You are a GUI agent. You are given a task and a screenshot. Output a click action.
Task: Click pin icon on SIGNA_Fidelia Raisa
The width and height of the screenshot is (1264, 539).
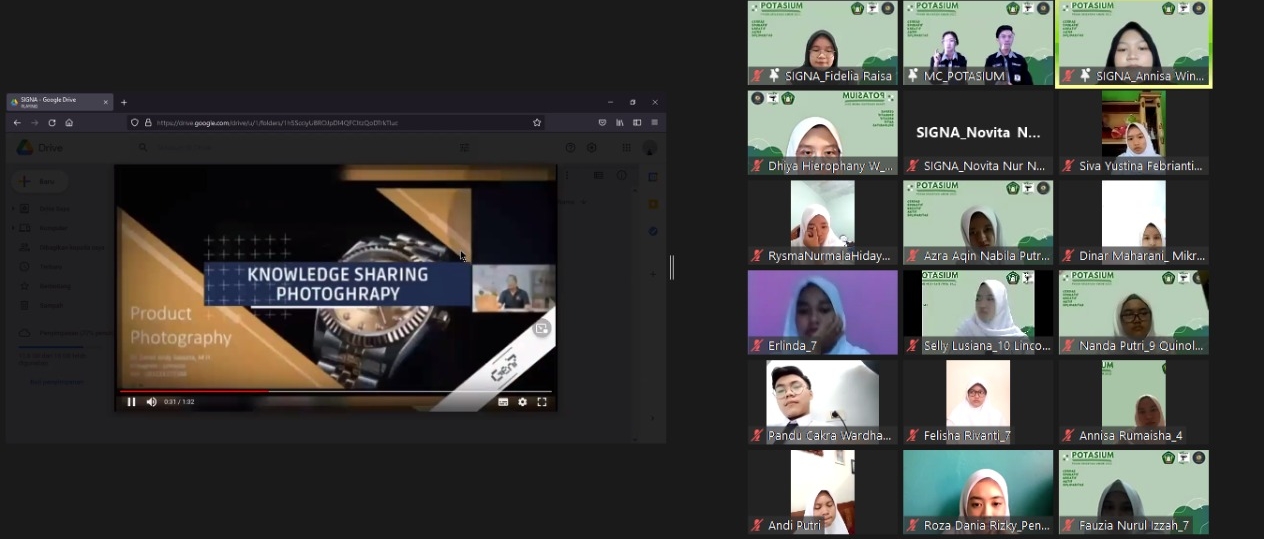[x=773, y=76]
